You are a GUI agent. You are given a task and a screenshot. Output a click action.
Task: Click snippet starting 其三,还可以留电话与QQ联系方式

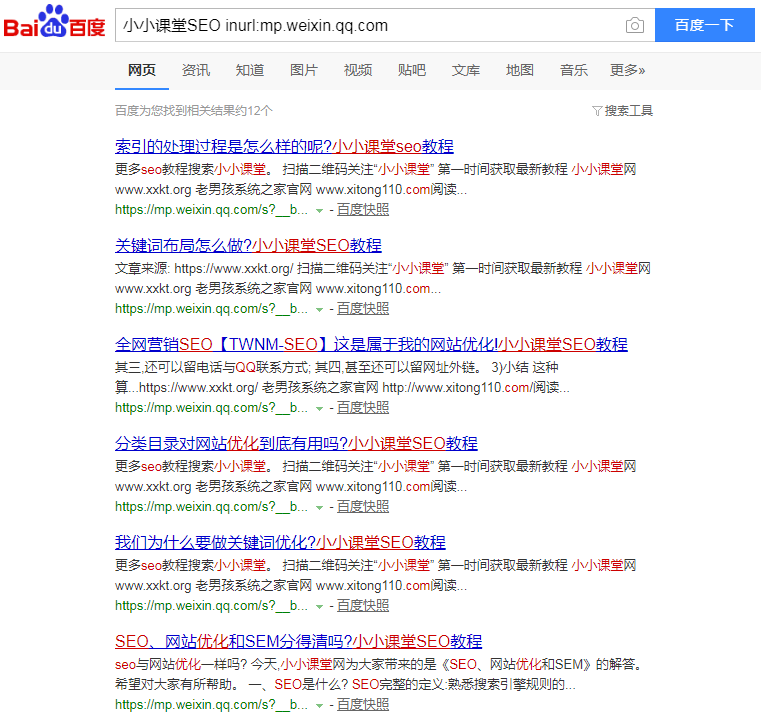pyautogui.click(x=342, y=377)
